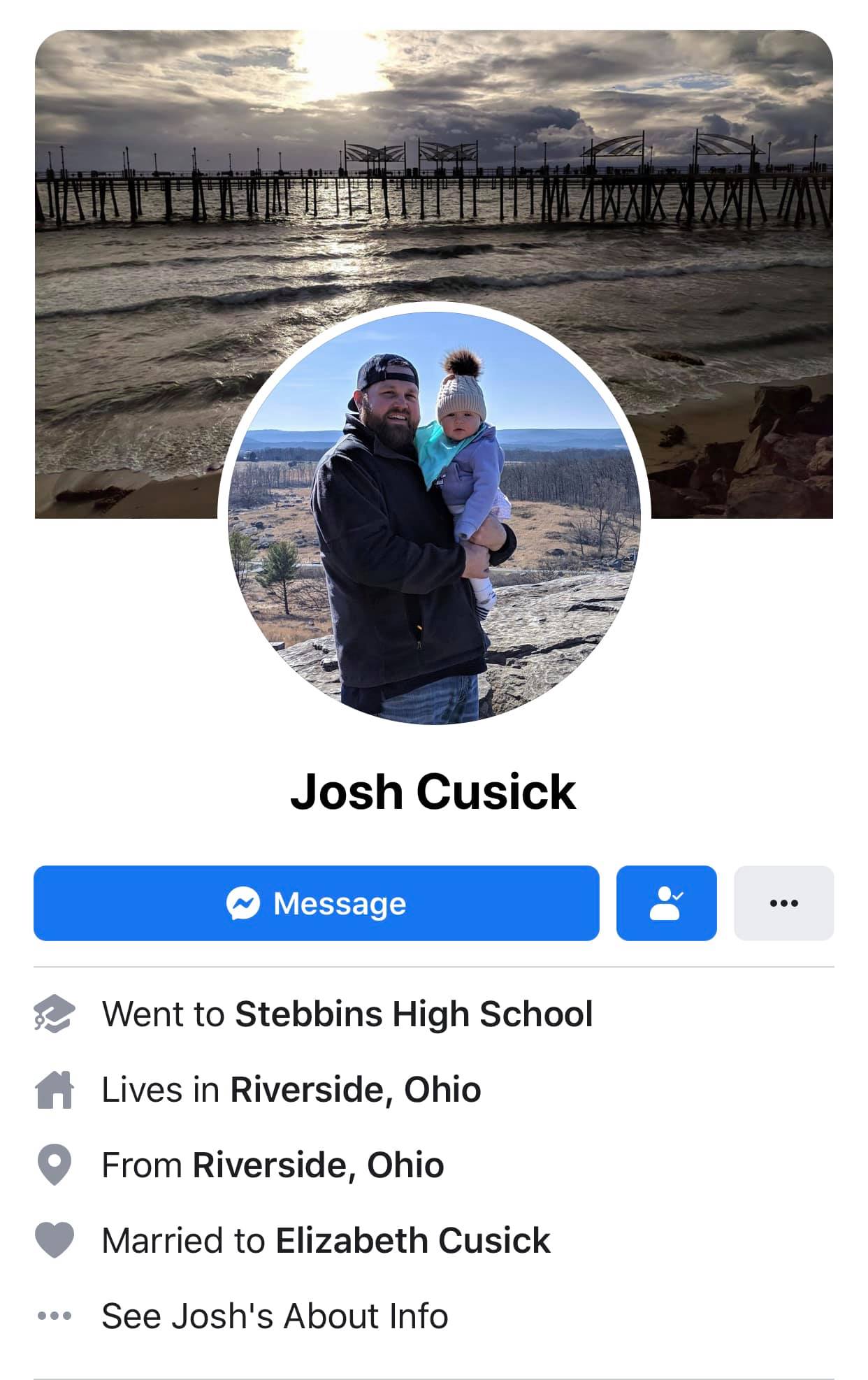Select the Josh Cusick name heading
868x1380 pixels.
point(433,792)
